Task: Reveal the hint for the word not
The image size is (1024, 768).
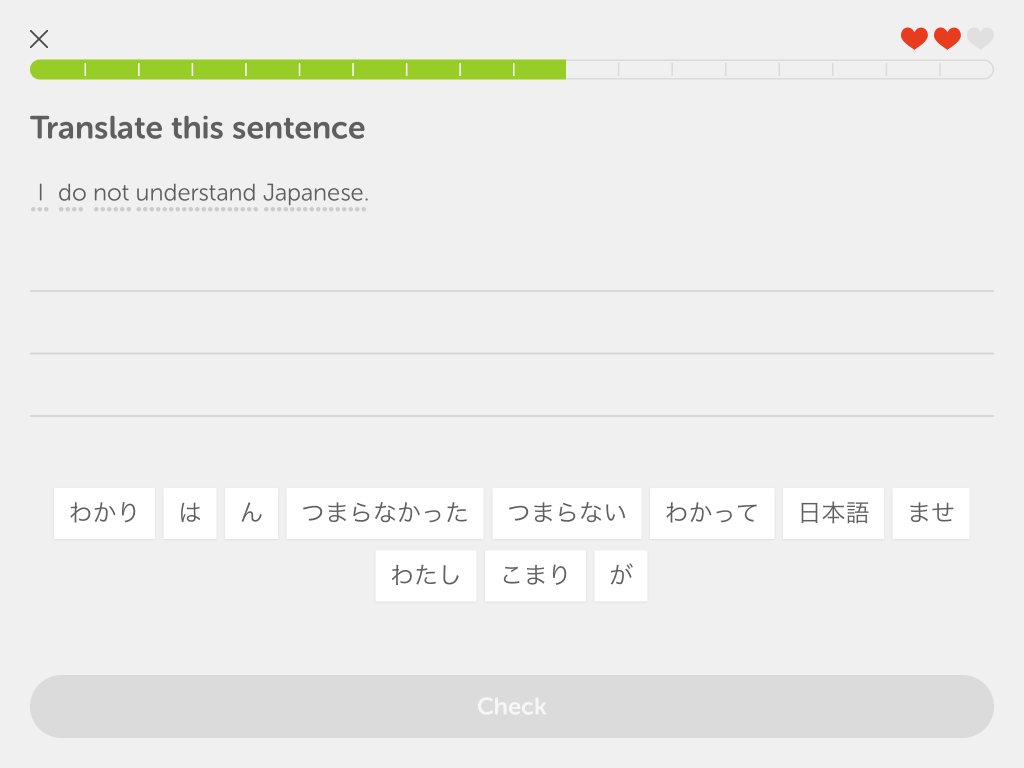Action: (112, 193)
